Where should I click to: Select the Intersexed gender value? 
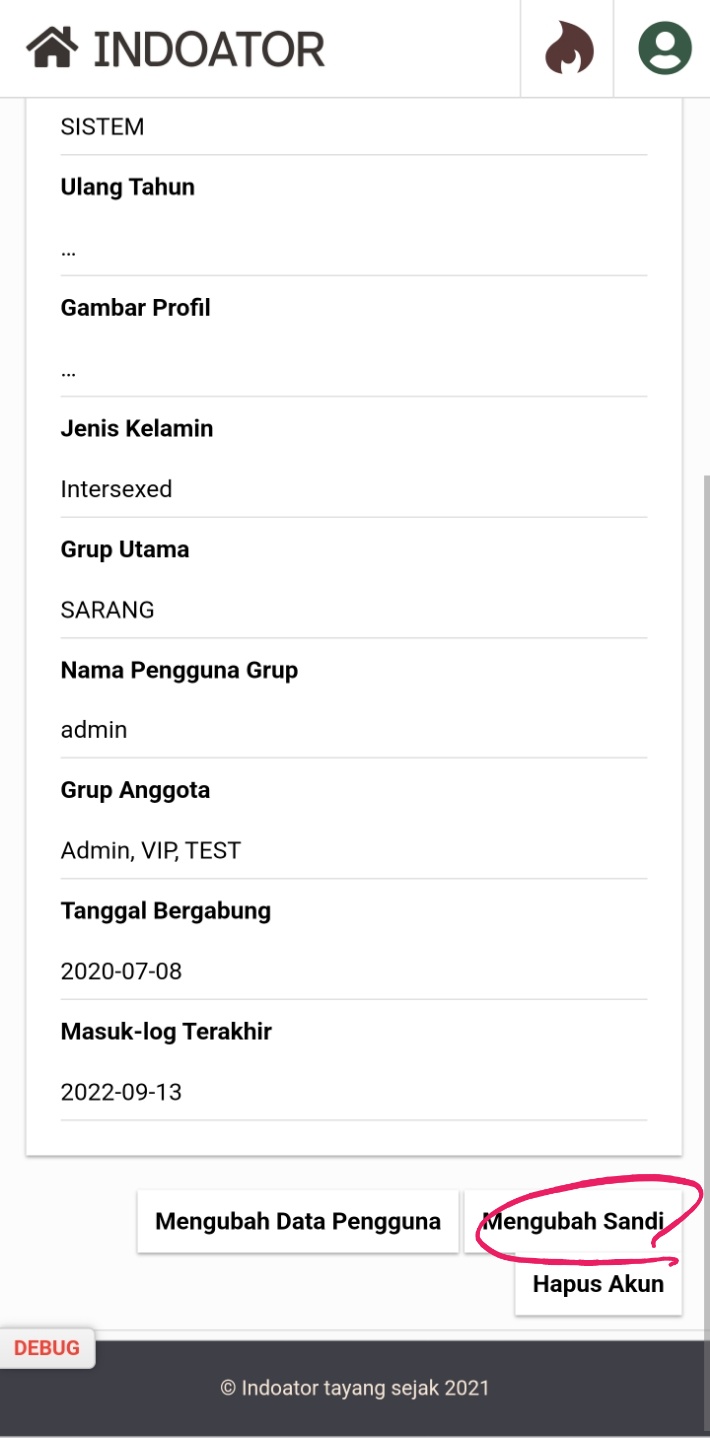click(x=117, y=489)
